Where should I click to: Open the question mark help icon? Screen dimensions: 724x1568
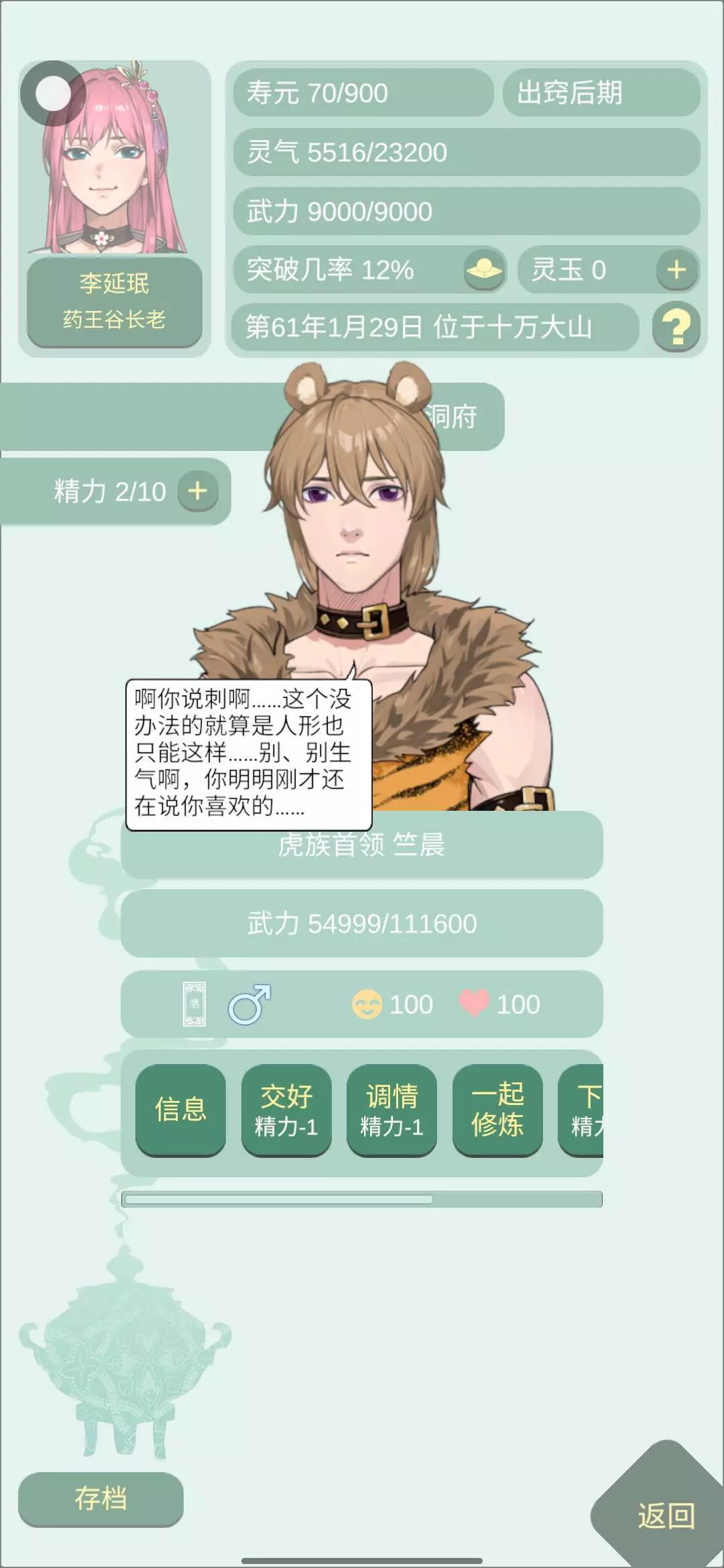676,327
